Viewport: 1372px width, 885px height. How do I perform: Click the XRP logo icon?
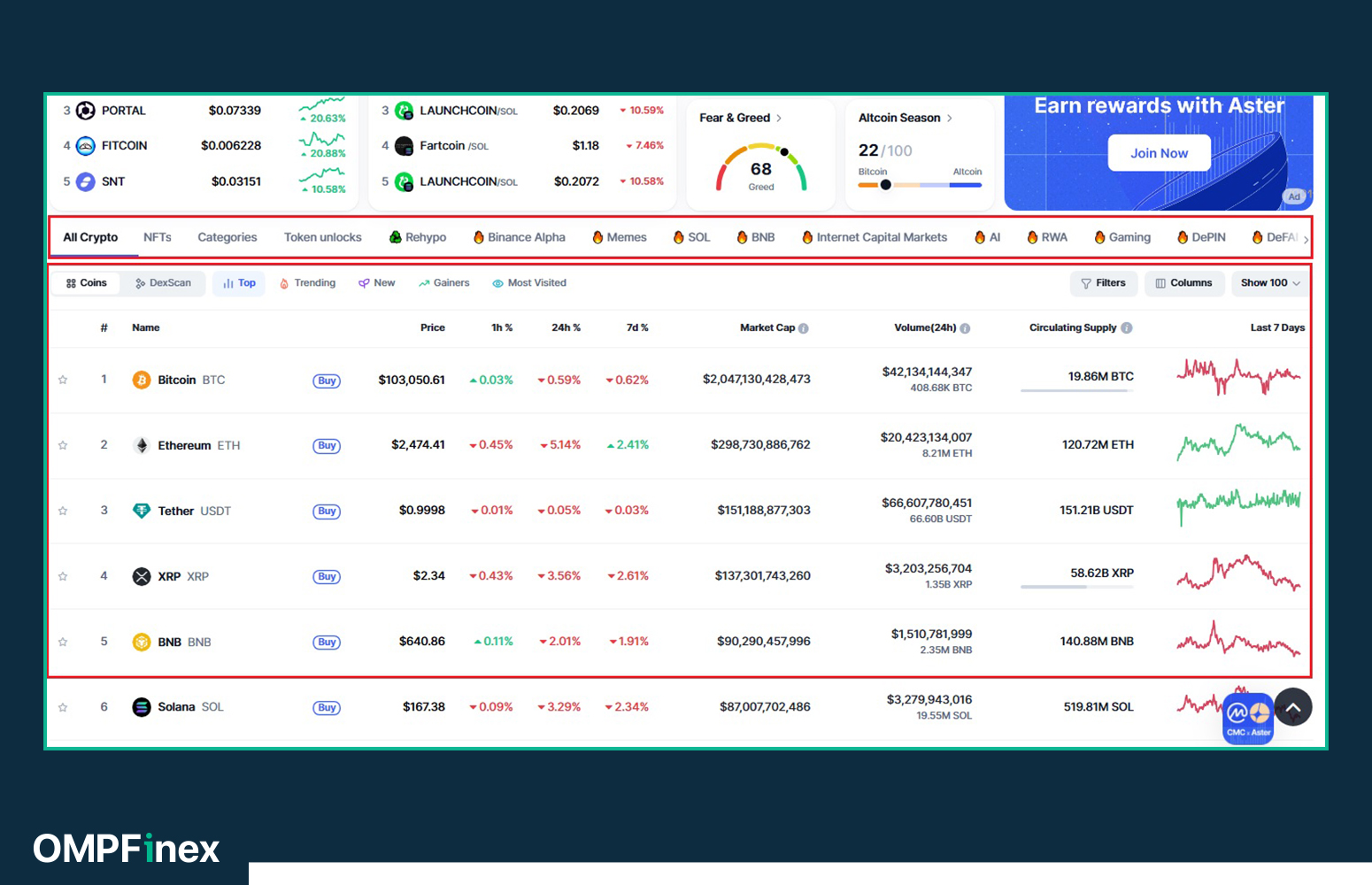coord(142,576)
